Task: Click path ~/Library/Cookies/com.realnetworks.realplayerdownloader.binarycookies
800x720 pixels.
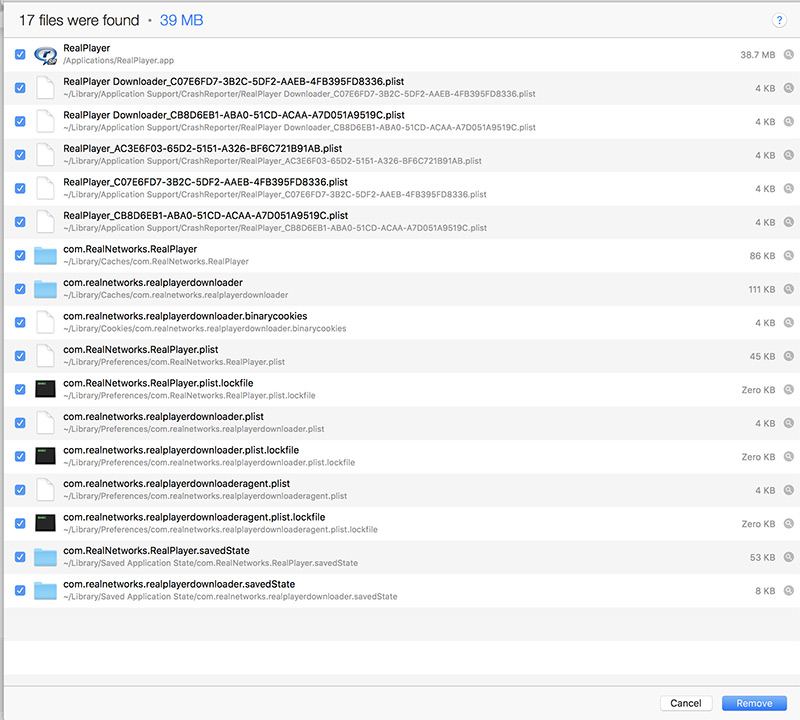Action: tap(205, 329)
